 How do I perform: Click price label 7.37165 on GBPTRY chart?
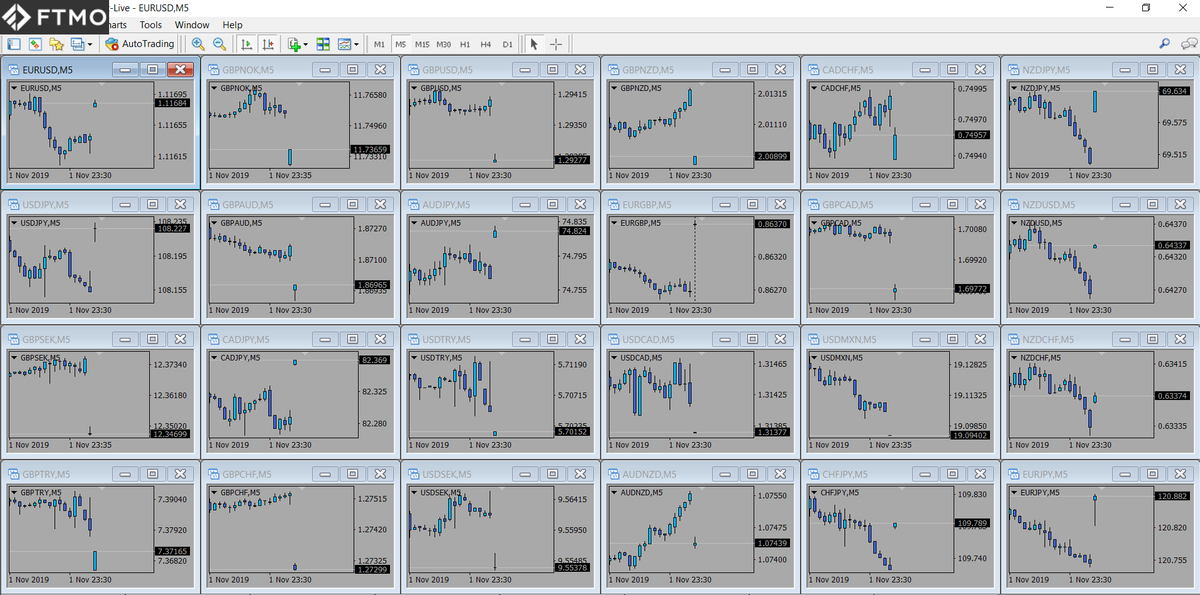(173, 551)
